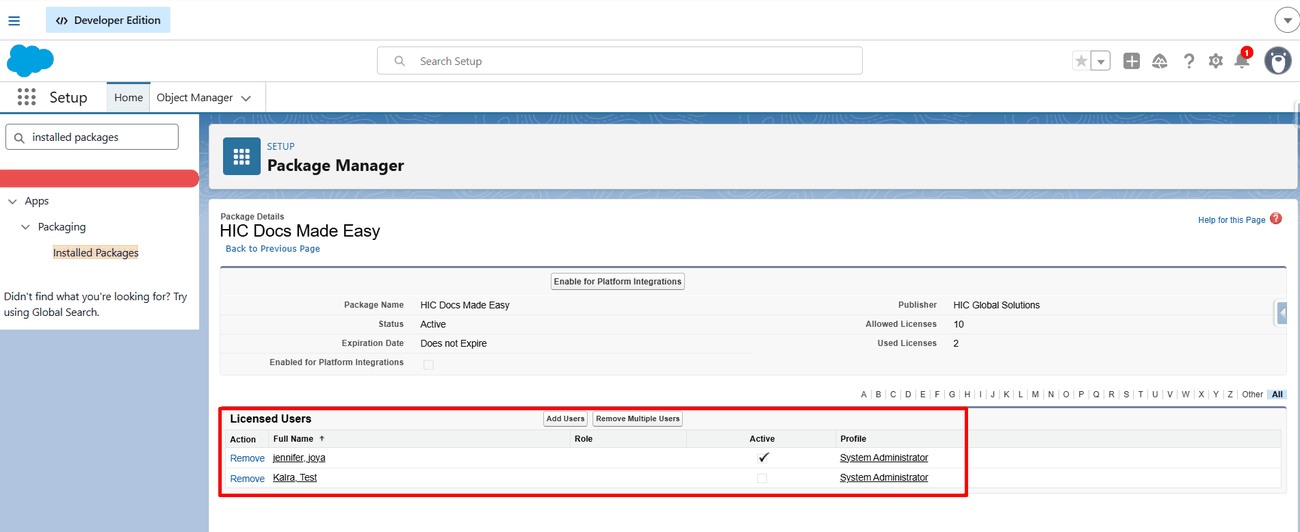The image size is (1300, 532).
Task: Click the Add Users button
Action: [x=565, y=419]
